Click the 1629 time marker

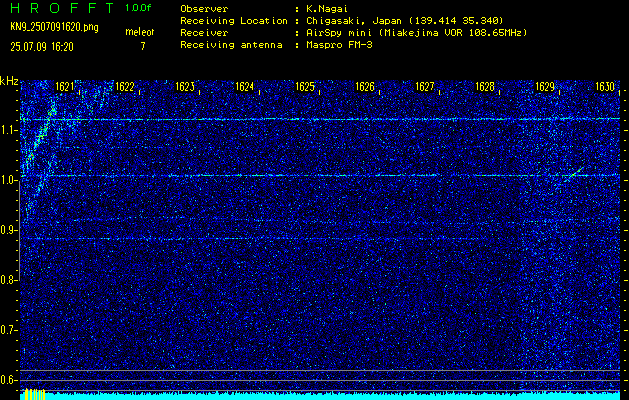(x=545, y=87)
